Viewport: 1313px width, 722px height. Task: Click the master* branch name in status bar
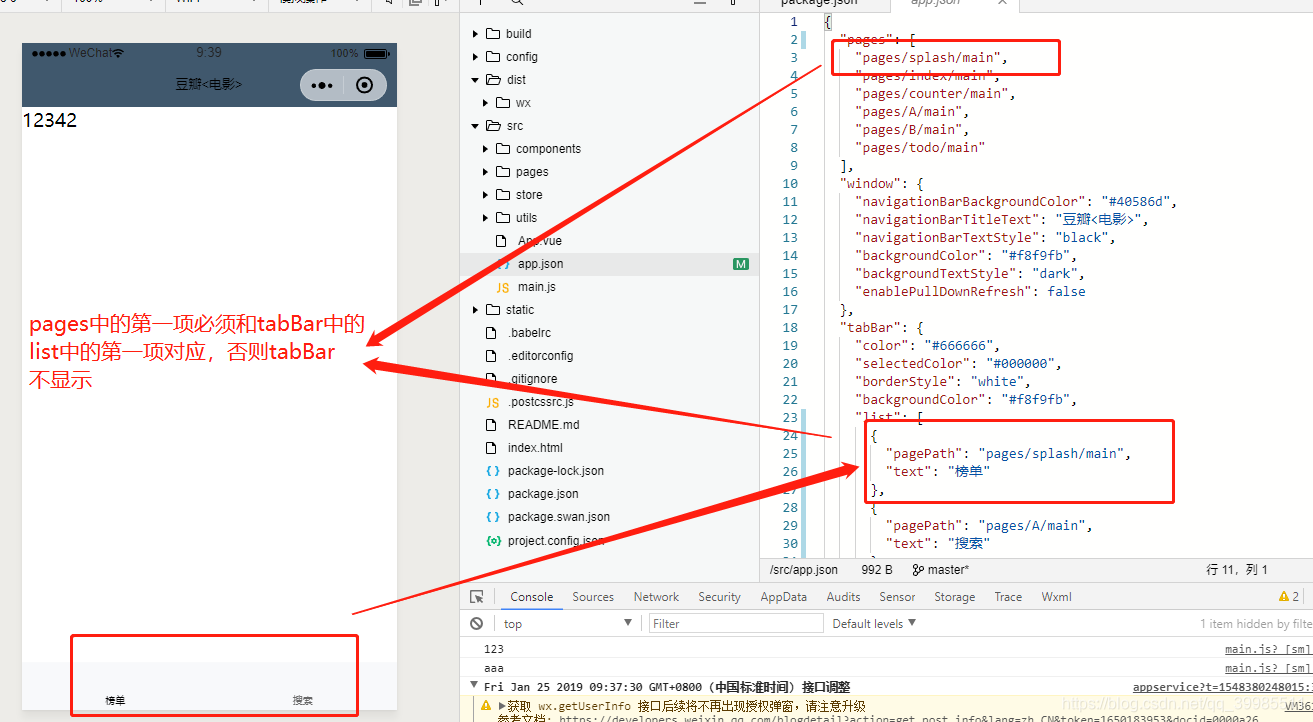(x=948, y=570)
